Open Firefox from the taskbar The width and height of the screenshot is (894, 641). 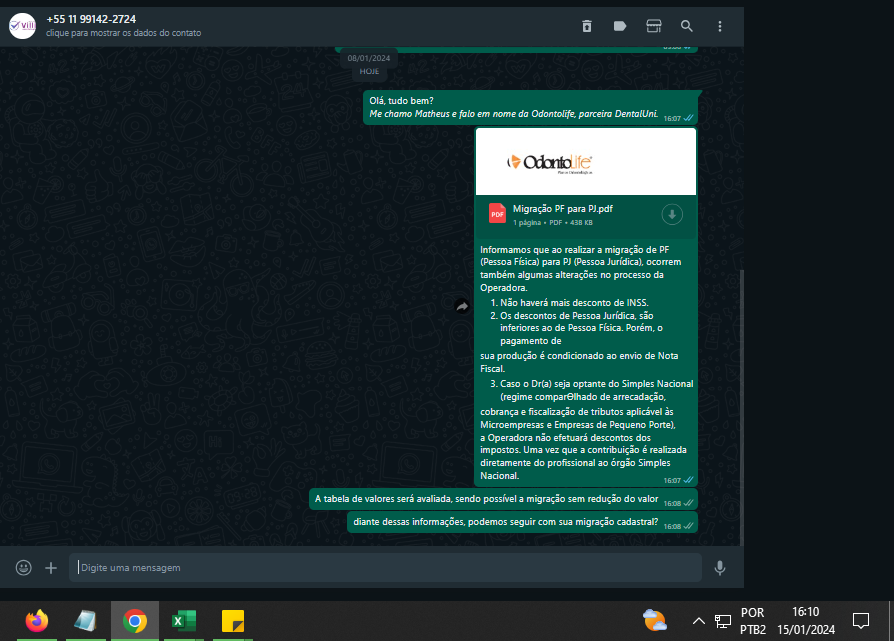click(x=37, y=620)
